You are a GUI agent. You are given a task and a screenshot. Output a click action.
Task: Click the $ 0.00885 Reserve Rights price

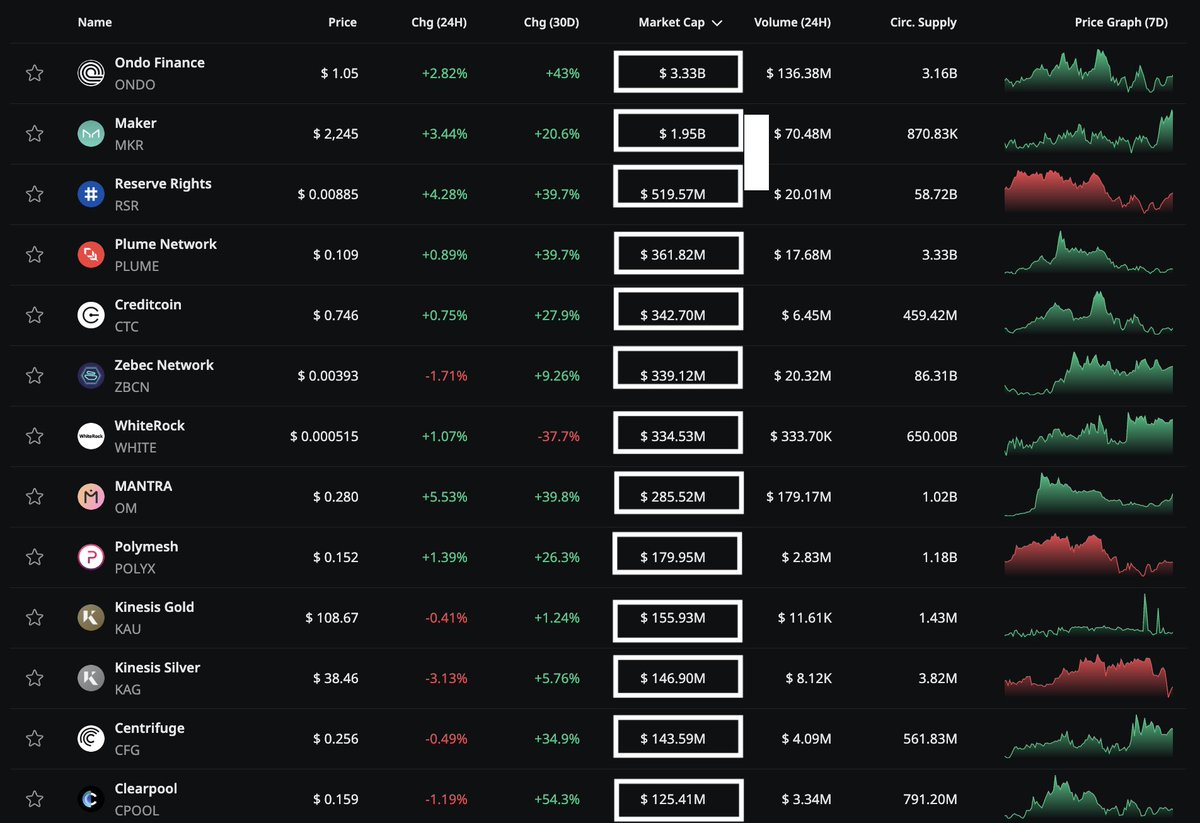pyautogui.click(x=328, y=194)
